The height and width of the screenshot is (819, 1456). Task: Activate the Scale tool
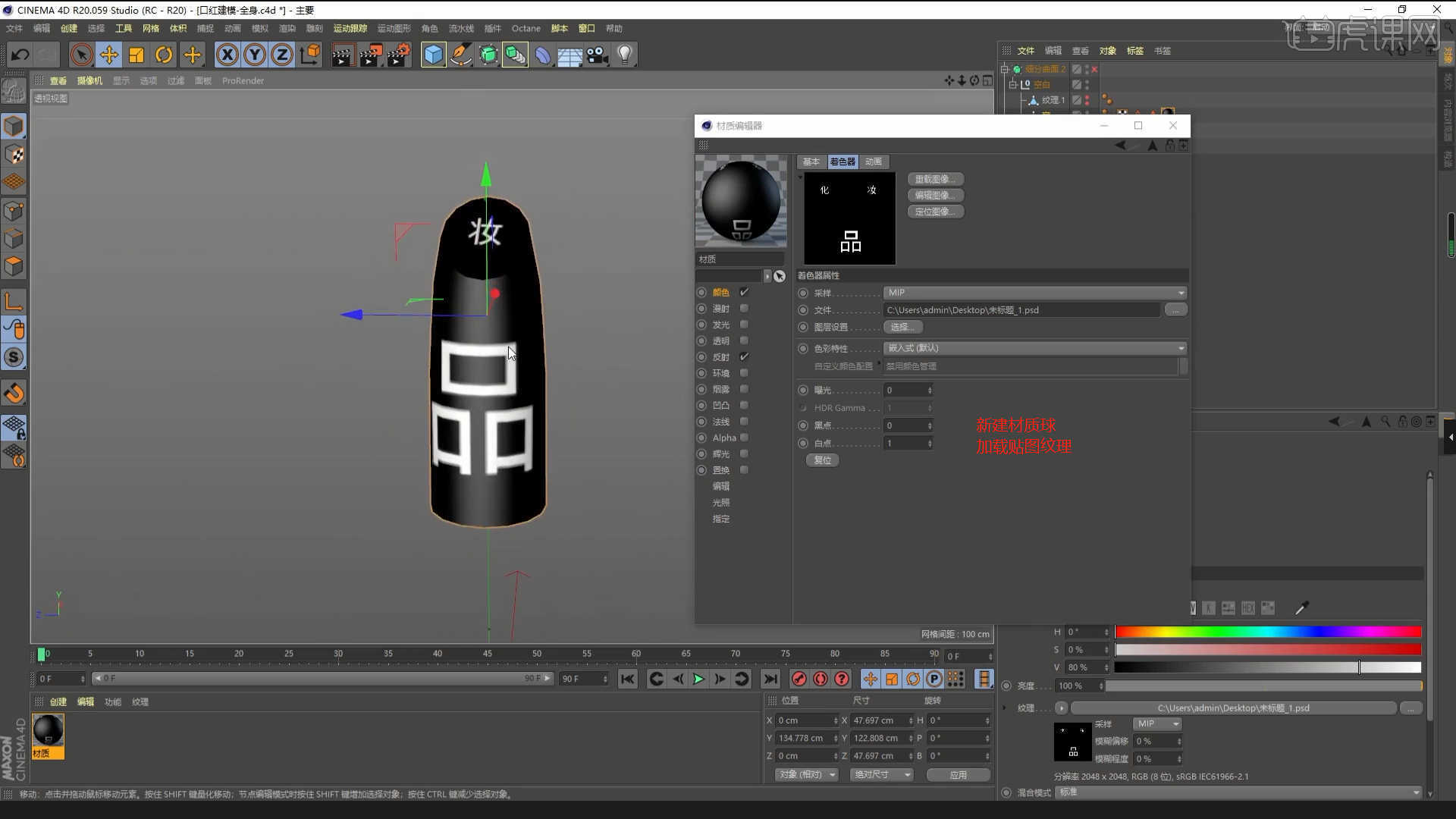pos(136,55)
